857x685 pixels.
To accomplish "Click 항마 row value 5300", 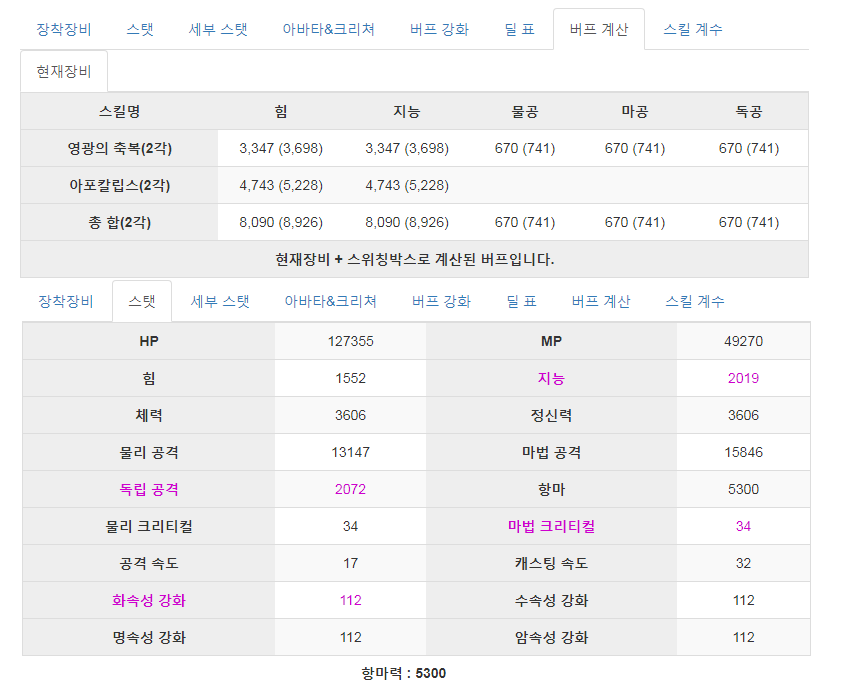I will tap(743, 489).
